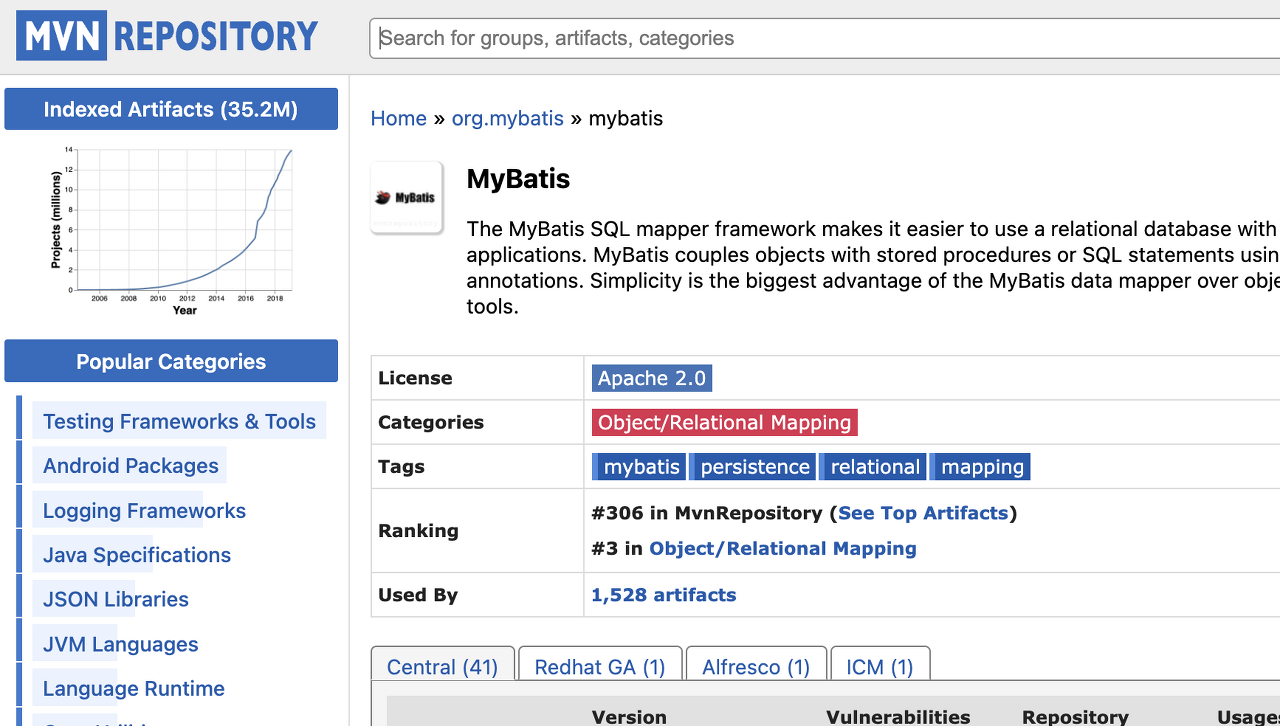Viewport: 1280px width, 726px height.
Task: Open Testing Frameworks & Tools category
Action: [179, 421]
